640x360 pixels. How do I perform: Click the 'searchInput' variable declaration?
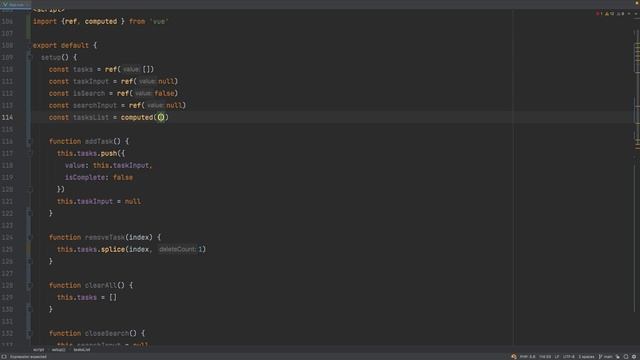pos(95,105)
